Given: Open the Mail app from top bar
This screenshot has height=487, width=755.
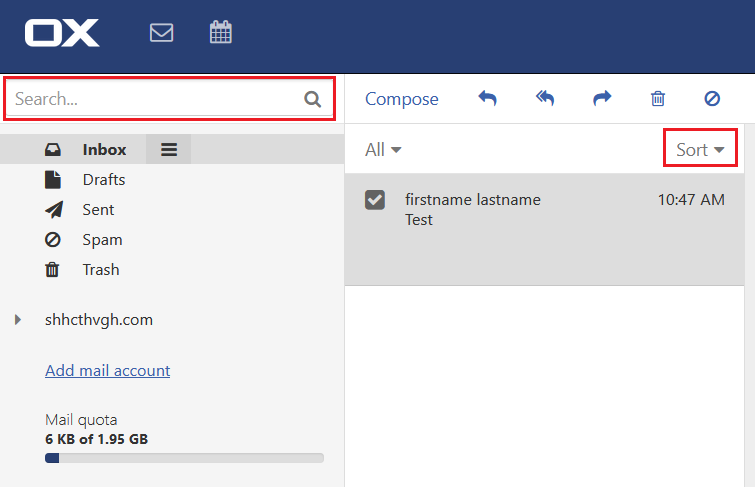Looking at the screenshot, I should [161, 33].
